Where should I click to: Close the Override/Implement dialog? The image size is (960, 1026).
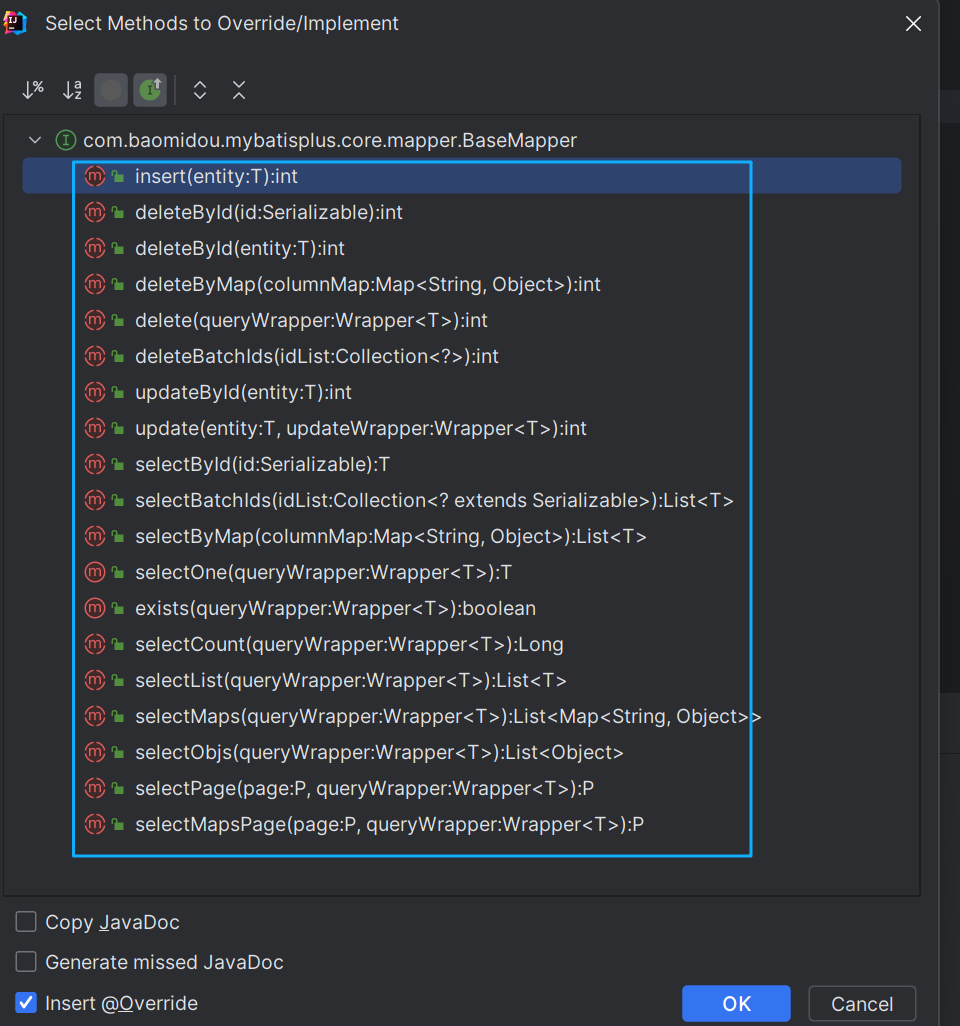[913, 24]
